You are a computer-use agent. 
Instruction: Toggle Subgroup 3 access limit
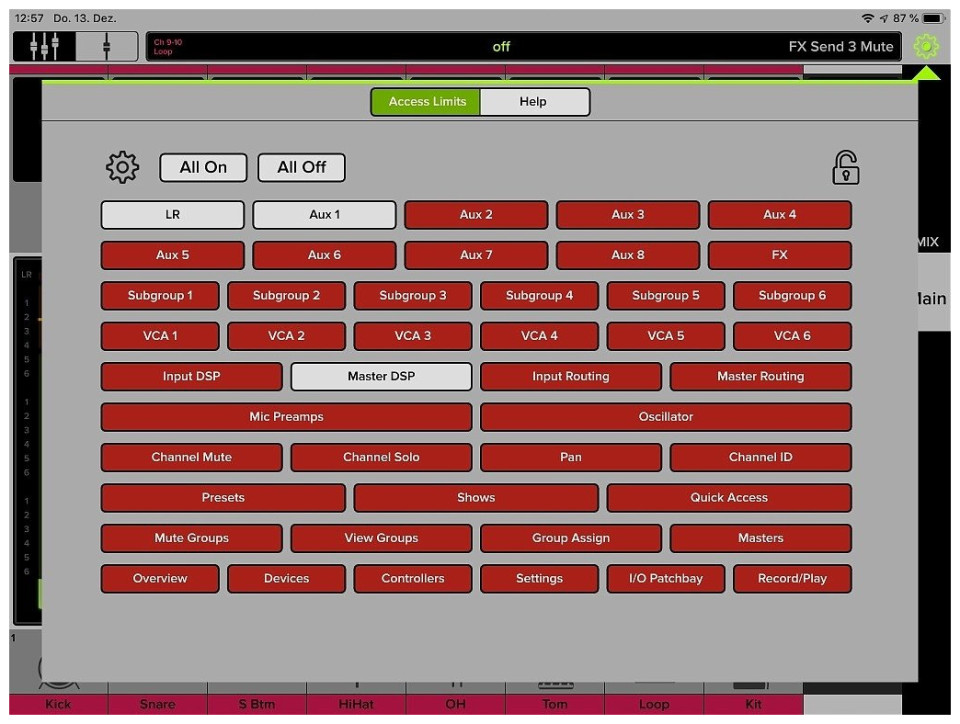click(x=413, y=296)
